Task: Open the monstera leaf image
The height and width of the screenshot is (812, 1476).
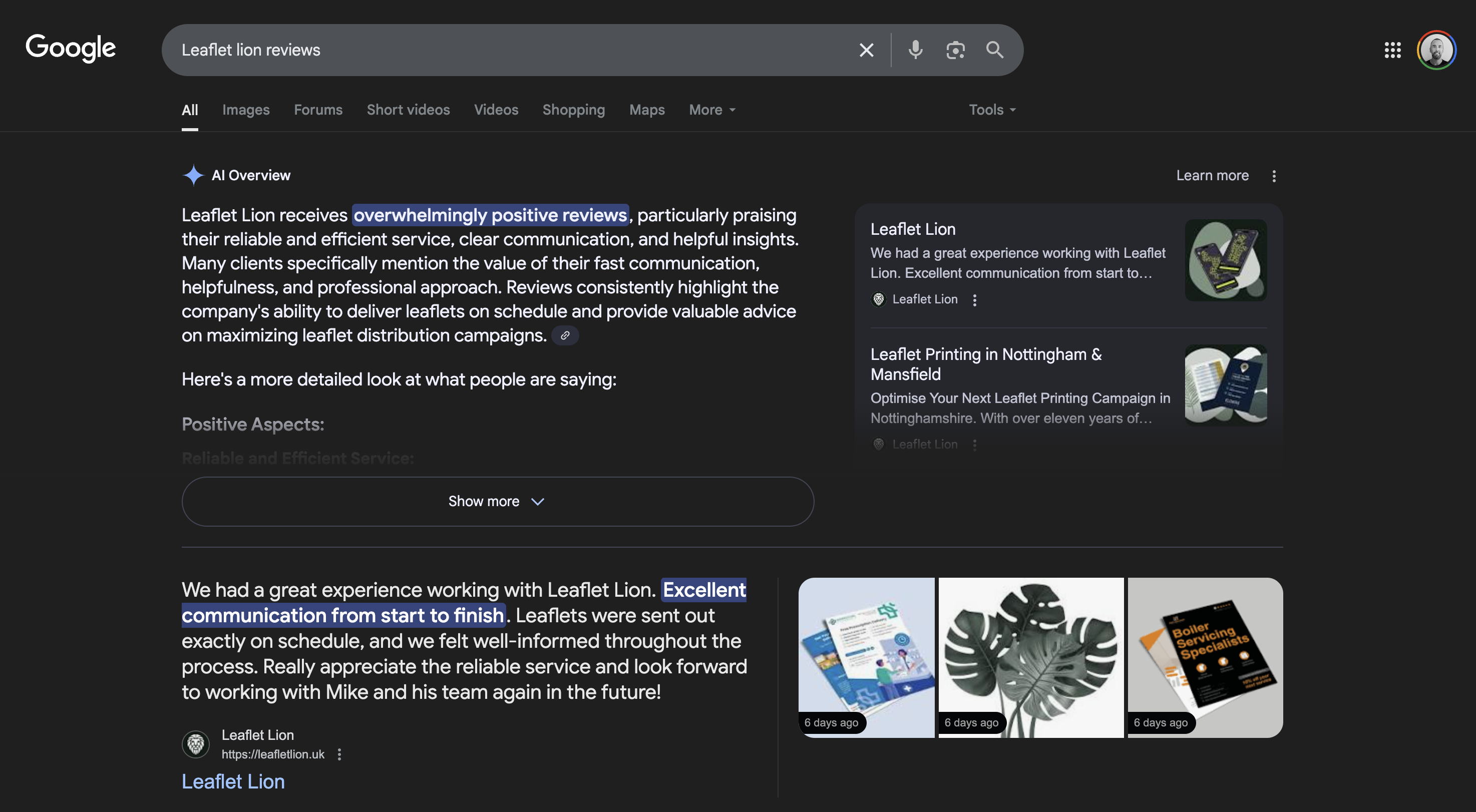Action: click(x=1031, y=658)
